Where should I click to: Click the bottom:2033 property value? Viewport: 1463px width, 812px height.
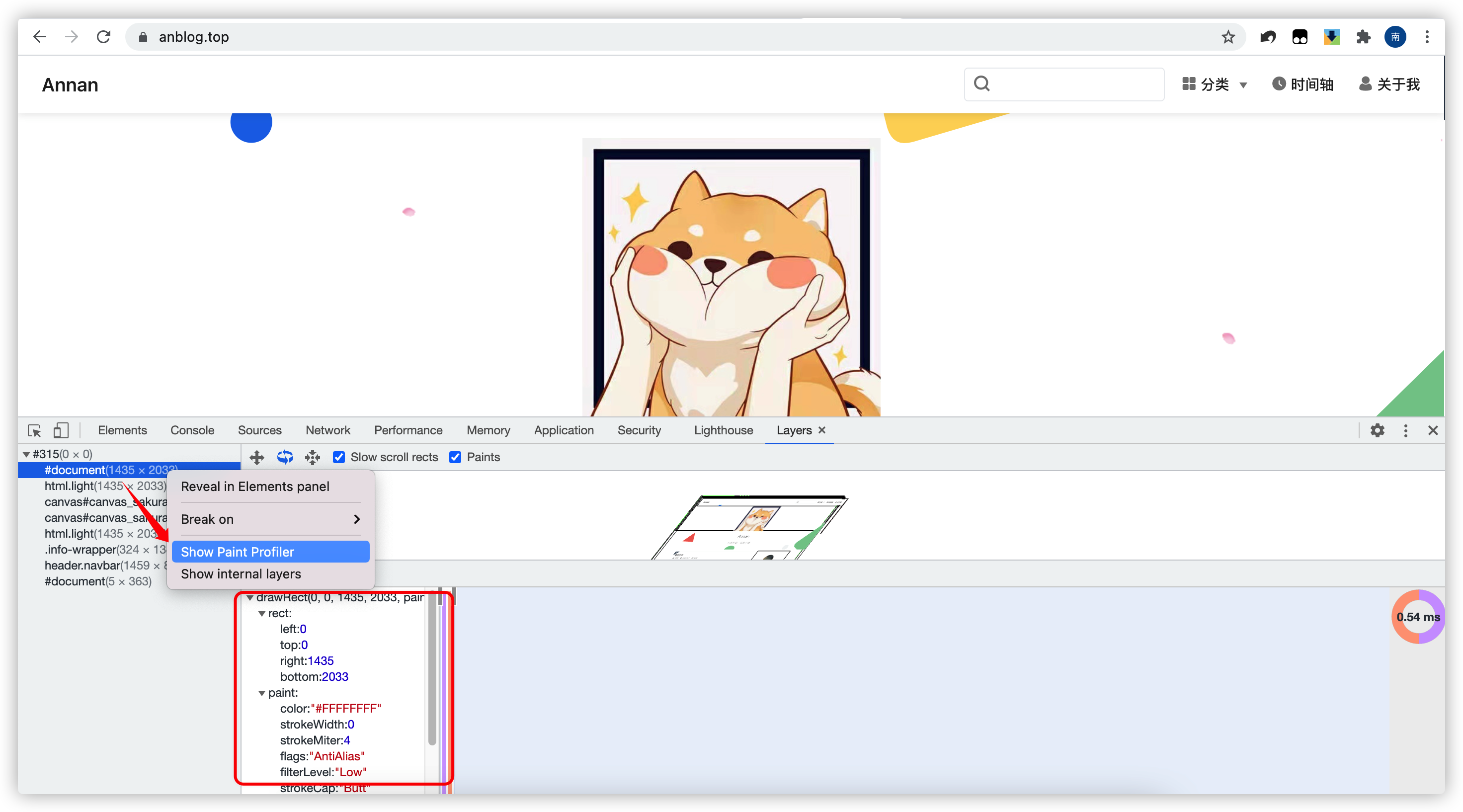335,677
